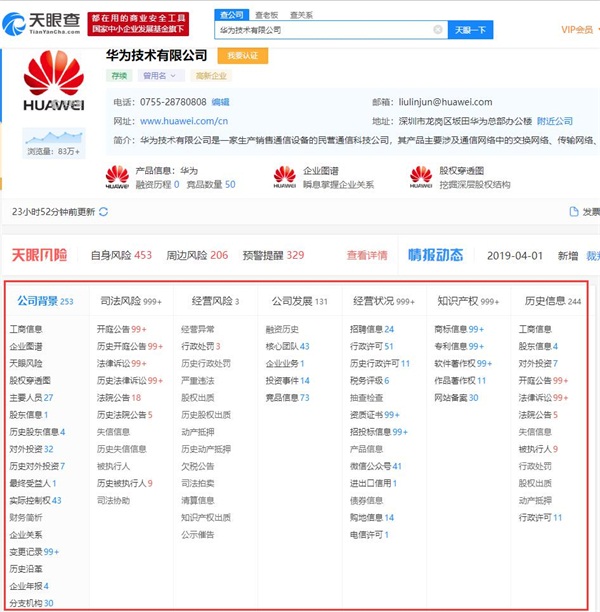Open 法院公告 18 under 司法风险
Image resolution: width=600 pixels, height=612 pixels.
[x=119, y=398]
